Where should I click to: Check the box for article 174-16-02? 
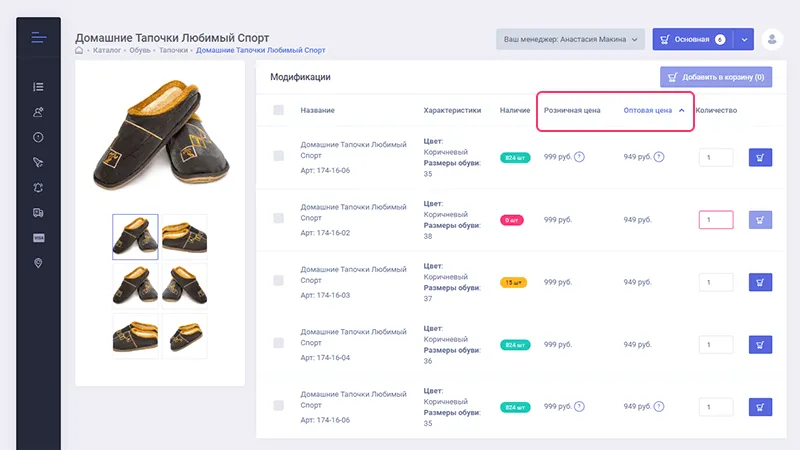(x=278, y=219)
